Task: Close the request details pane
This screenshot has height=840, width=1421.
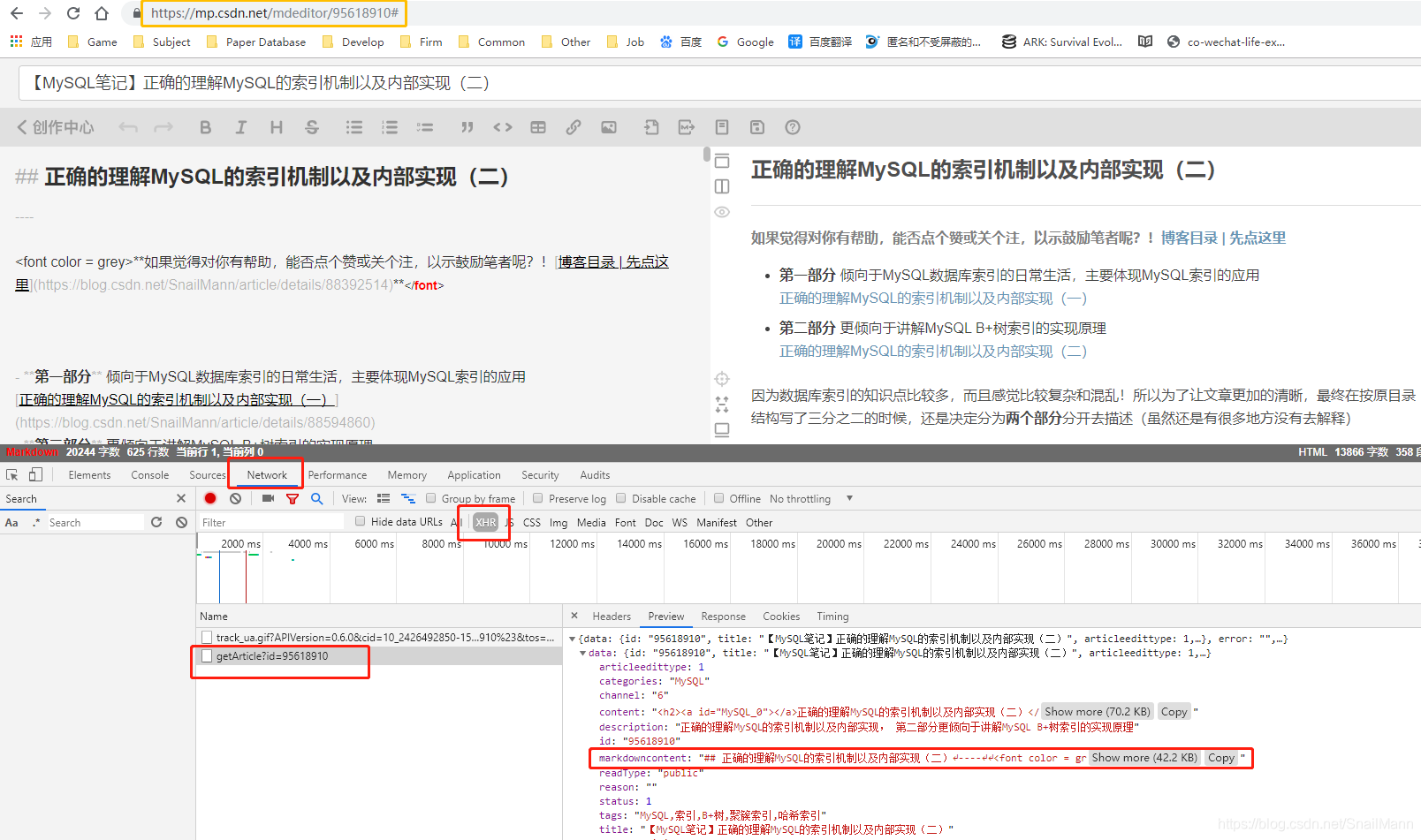Action: point(574,616)
